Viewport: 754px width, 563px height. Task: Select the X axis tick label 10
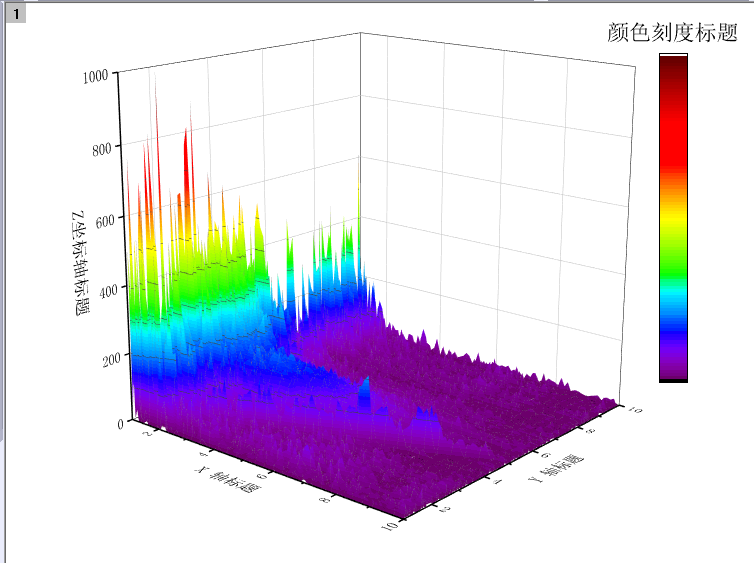coord(390,525)
